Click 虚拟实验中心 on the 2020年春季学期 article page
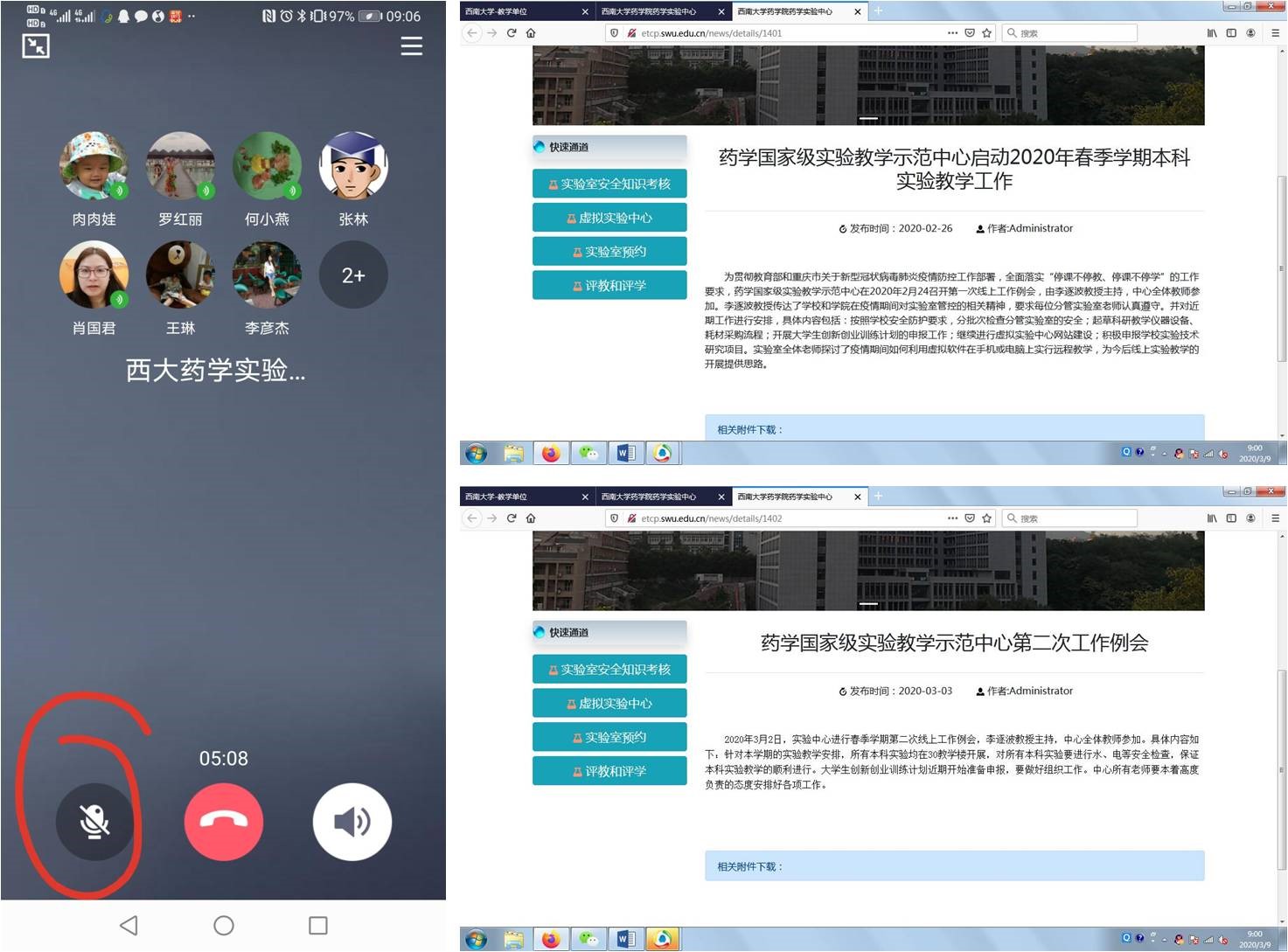The width and height of the screenshot is (1288, 952). point(609,218)
